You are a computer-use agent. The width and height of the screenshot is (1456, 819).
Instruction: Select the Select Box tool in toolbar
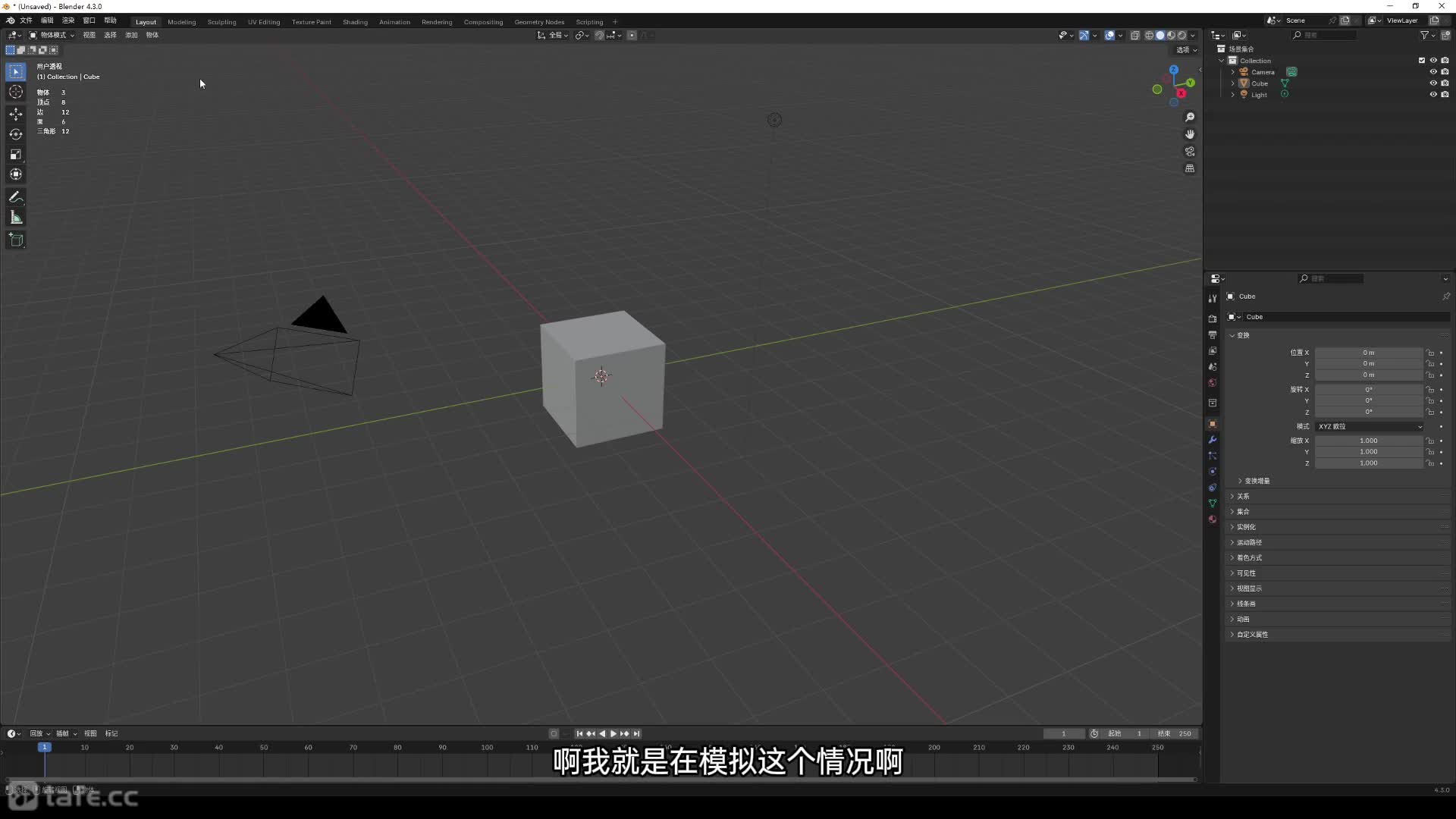16,72
